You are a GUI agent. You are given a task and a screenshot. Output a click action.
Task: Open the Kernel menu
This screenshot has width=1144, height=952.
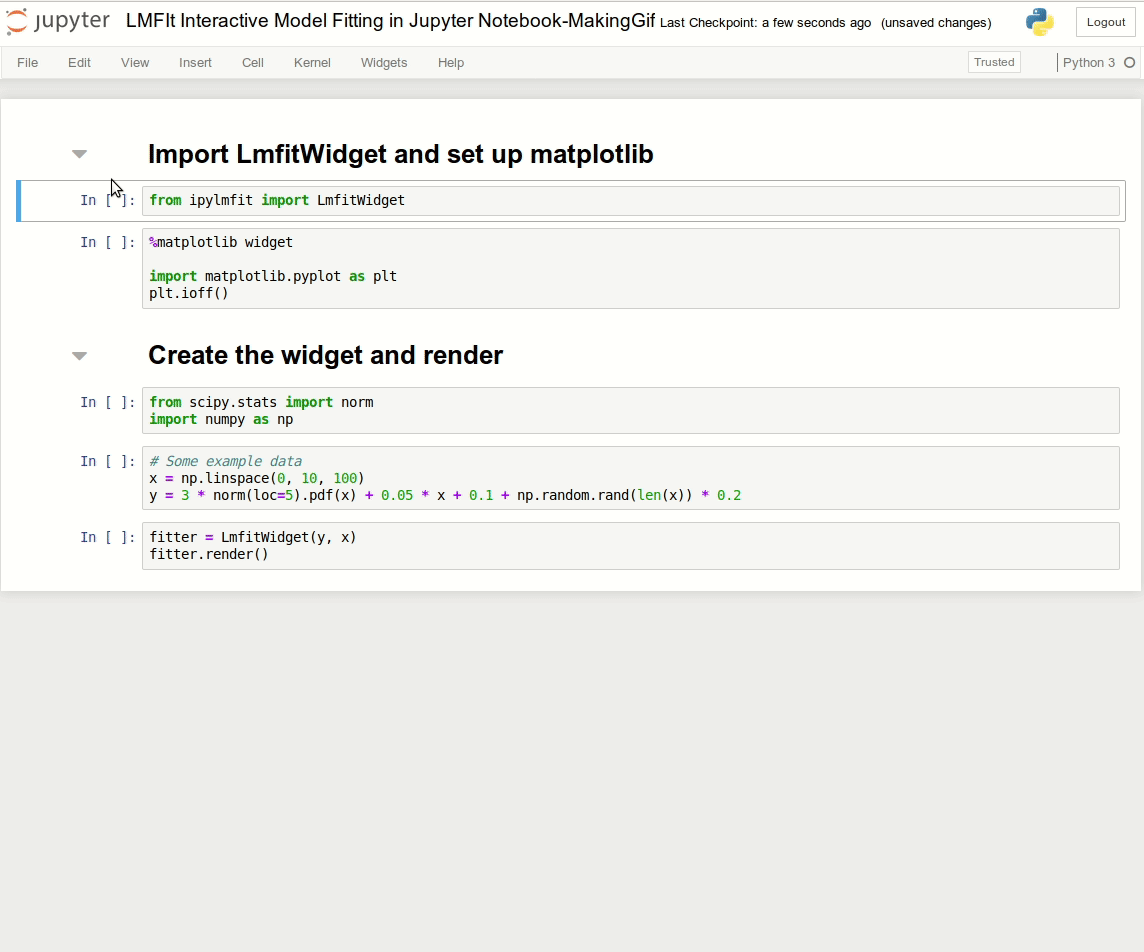(312, 63)
